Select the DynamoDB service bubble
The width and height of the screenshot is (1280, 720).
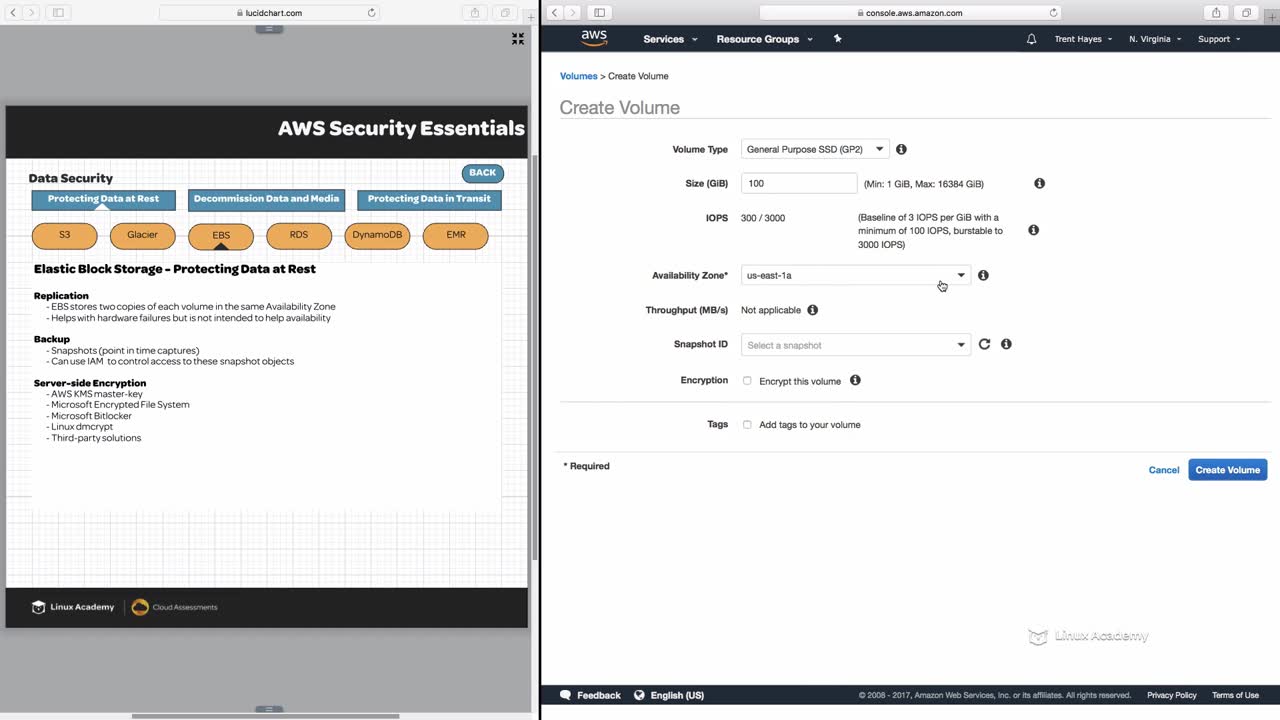coord(377,235)
